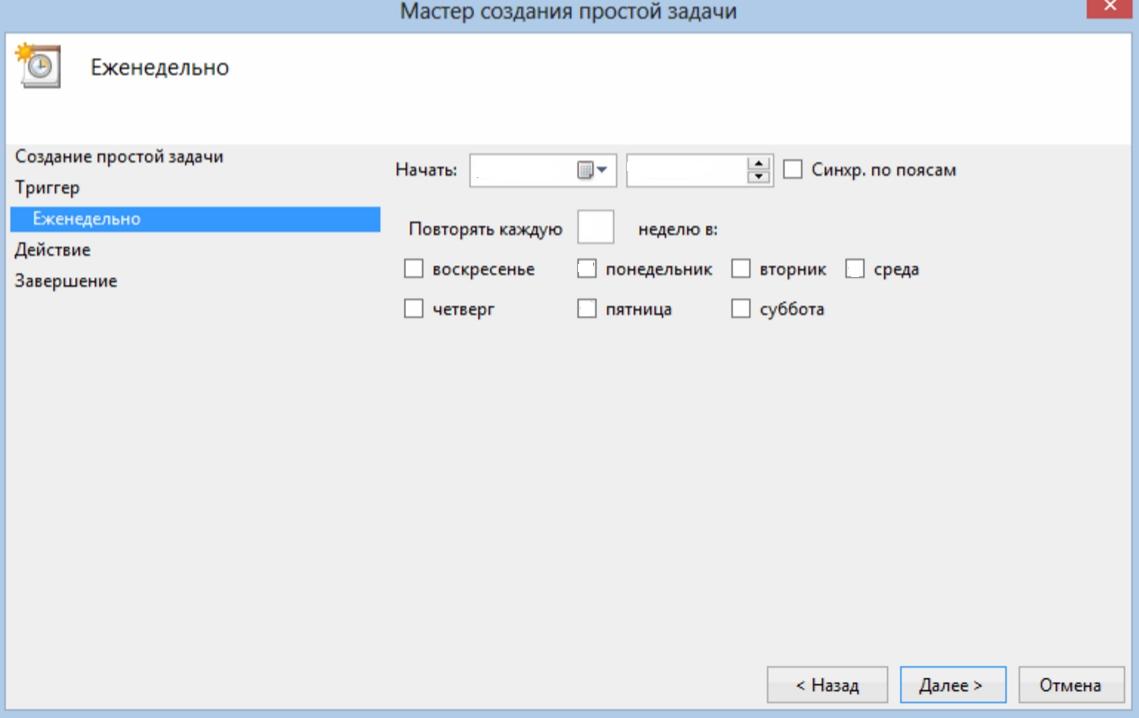
Task: Open the Действие step in sidebar
Action: click(52, 249)
